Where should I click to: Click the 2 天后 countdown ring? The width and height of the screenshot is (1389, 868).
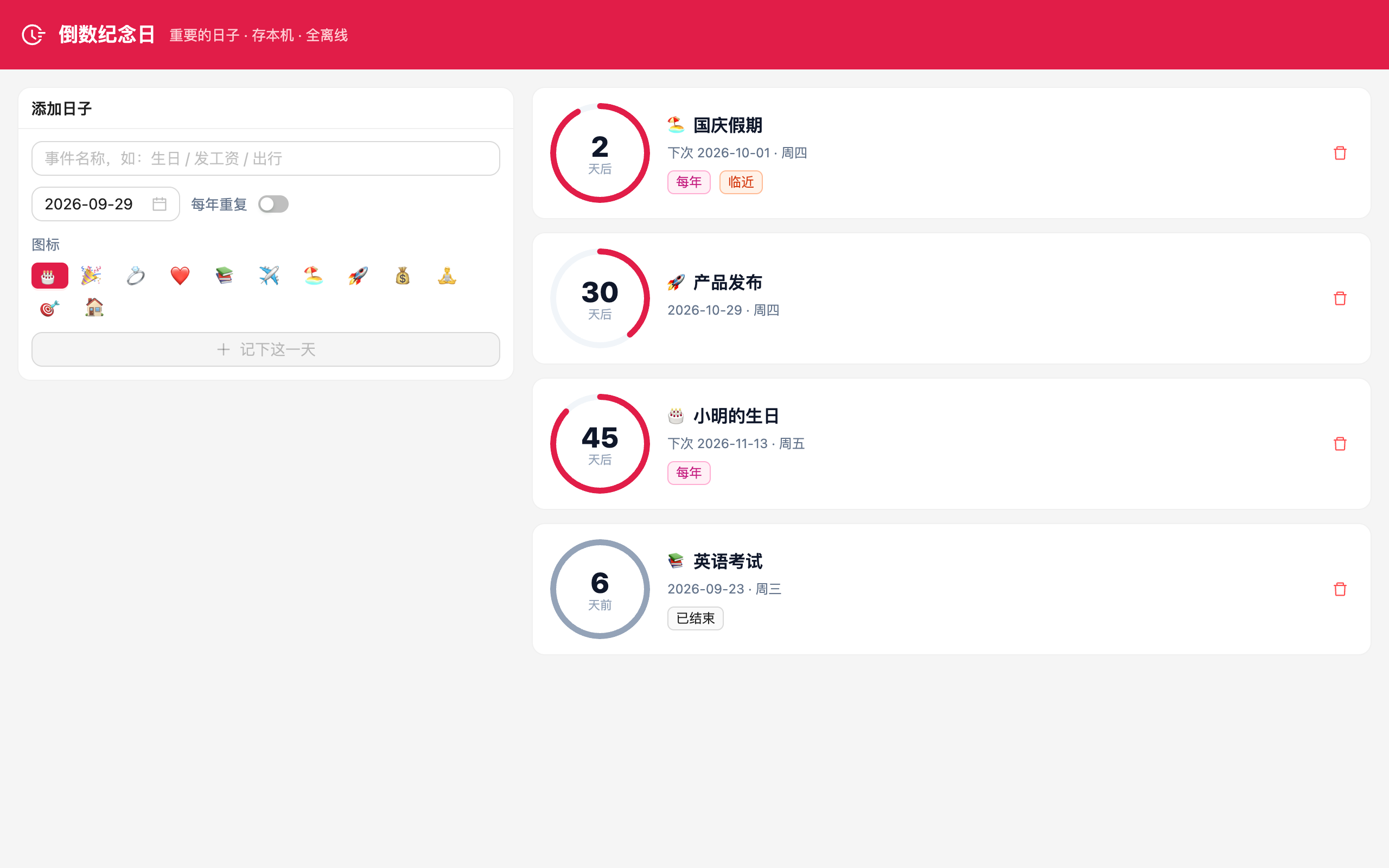point(600,154)
